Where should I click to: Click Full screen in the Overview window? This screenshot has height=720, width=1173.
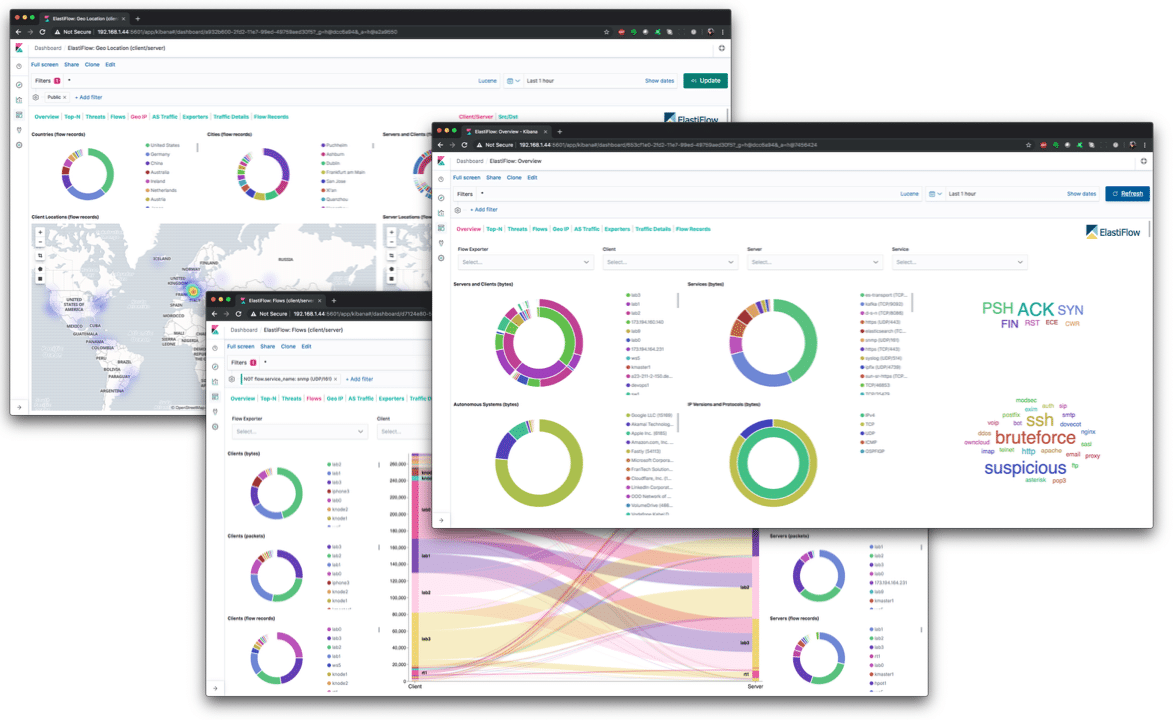coord(467,177)
